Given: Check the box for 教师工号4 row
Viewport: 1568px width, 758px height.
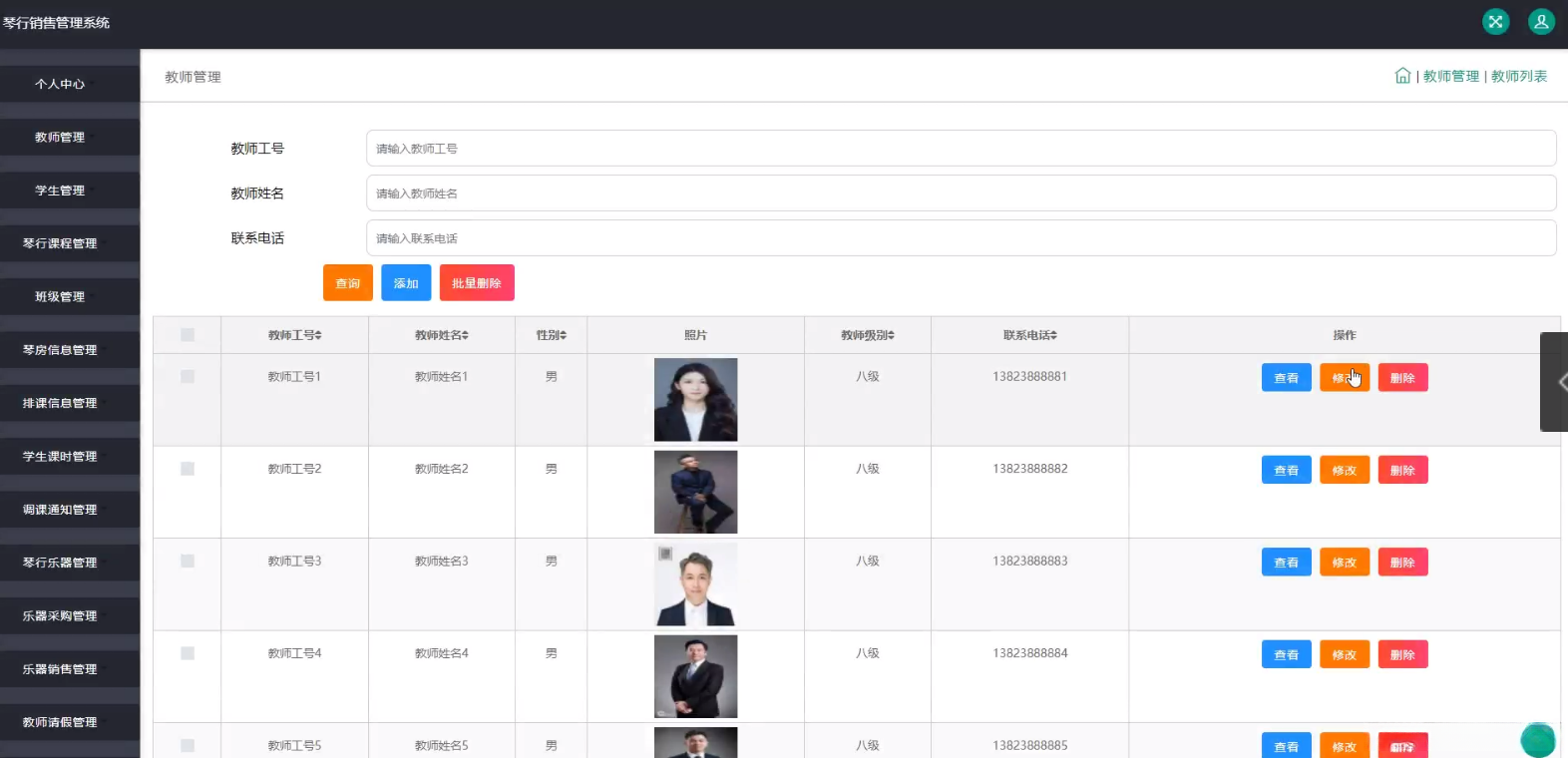Looking at the screenshot, I should pos(188,653).
